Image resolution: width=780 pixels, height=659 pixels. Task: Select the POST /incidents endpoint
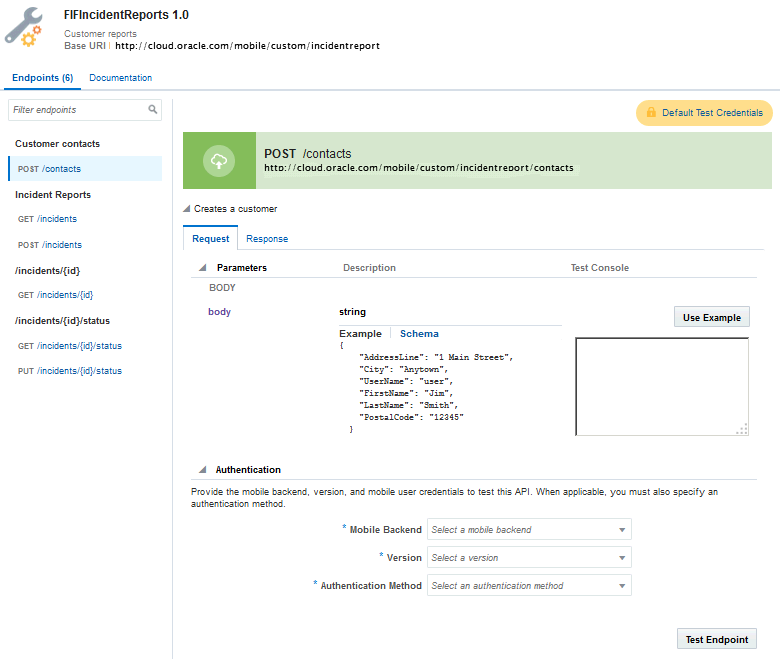tap(50, 245)
